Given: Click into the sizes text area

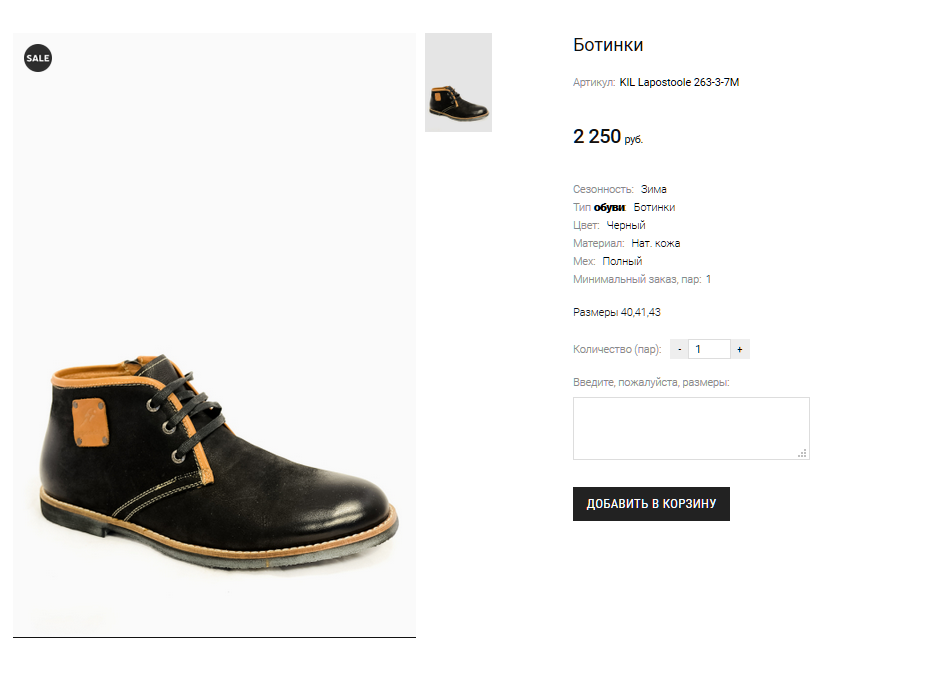Looking at the screenshot, I should pos(690,428).
